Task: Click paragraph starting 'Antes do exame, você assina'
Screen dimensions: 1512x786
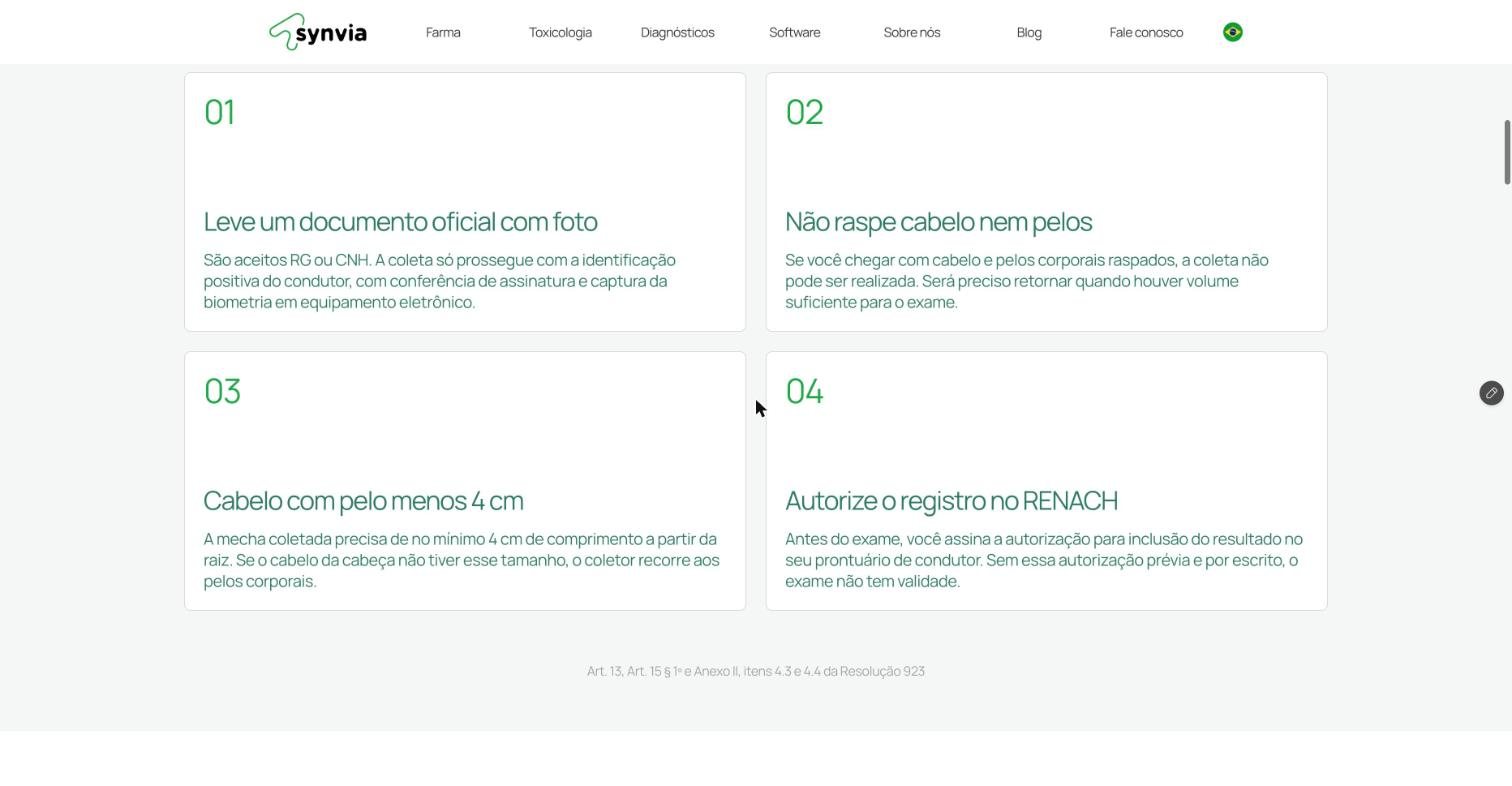Action: (x=1044, y=560)
